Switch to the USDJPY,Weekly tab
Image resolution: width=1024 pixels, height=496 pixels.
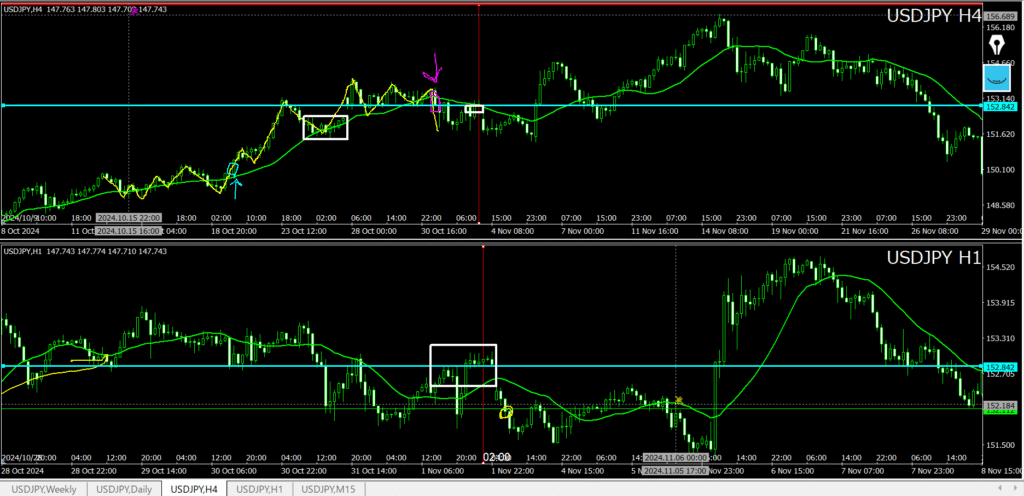(x=44, y=488)
